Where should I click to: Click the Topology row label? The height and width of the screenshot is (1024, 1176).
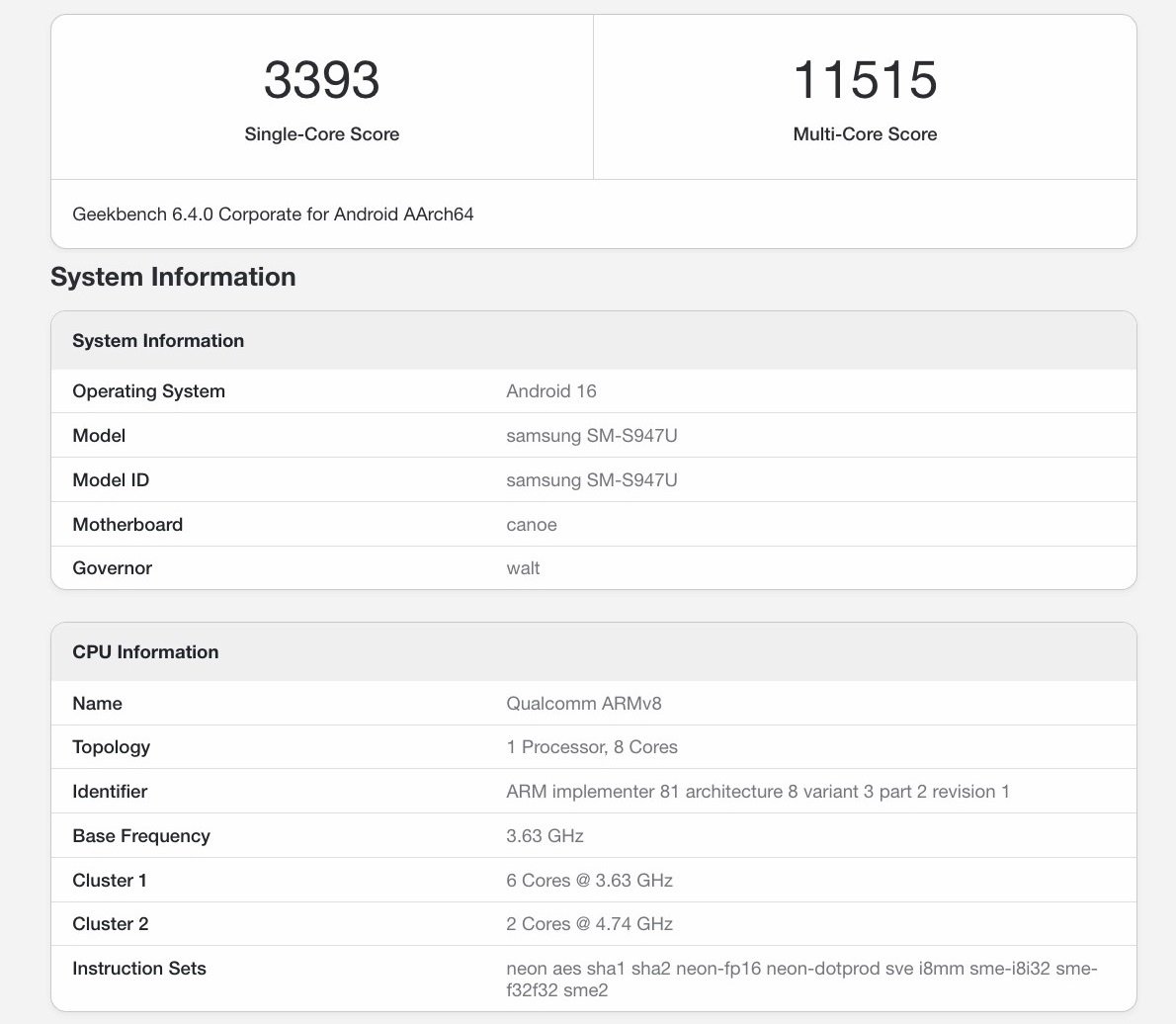pyautogui.click(x=111, y=747)
